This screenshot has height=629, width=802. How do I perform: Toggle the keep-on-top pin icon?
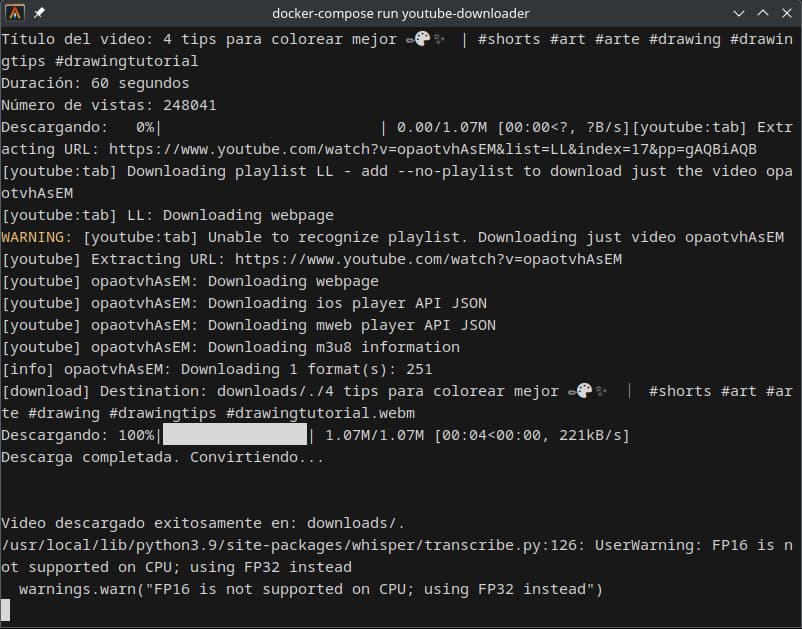tap(37, 13)
